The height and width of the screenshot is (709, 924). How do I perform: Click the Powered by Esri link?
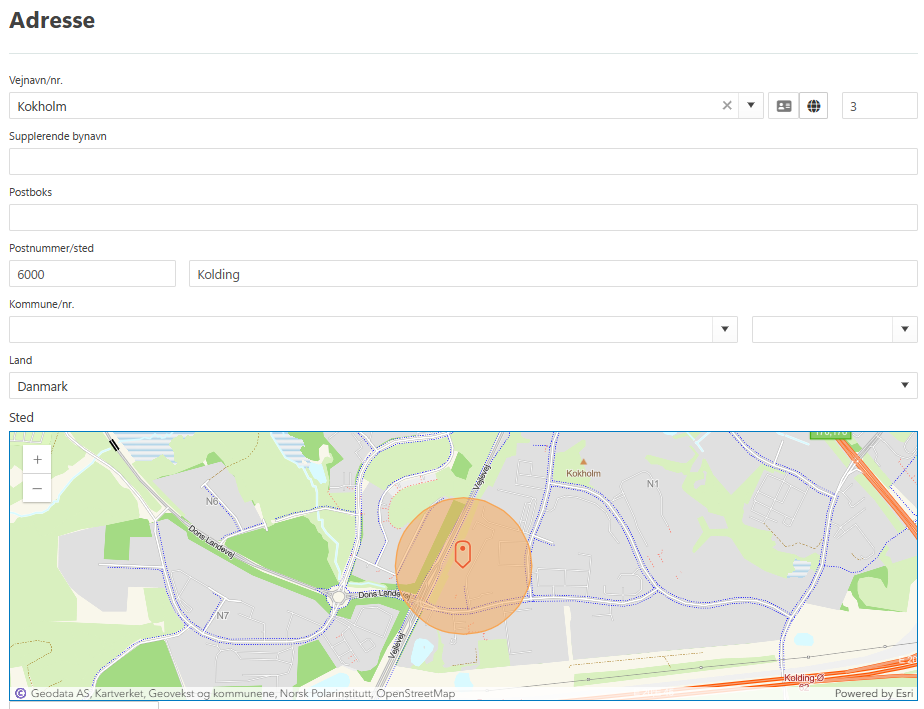pos(874,694)
